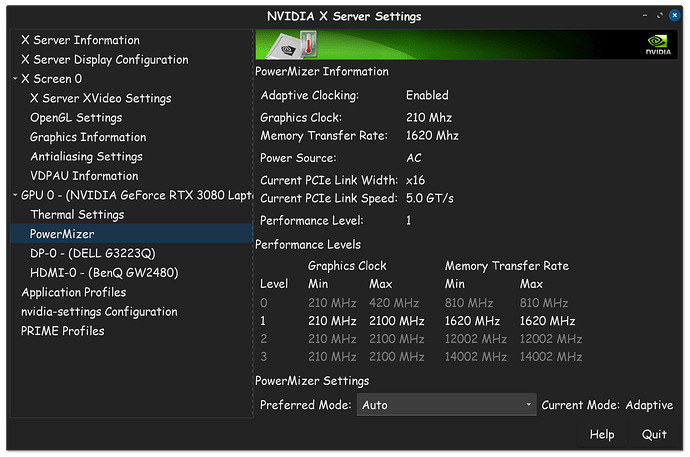Go to OpenGL Settings
This screenshot has width=690, height=457.
[x=76, y=117]
